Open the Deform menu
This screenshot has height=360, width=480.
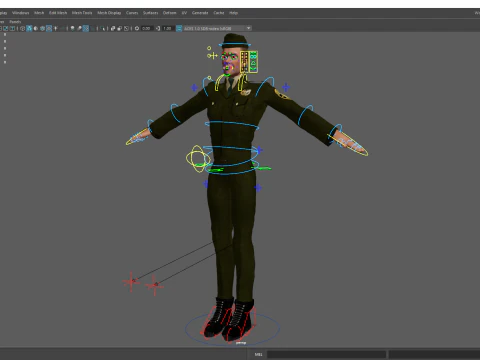pos(169,13)
